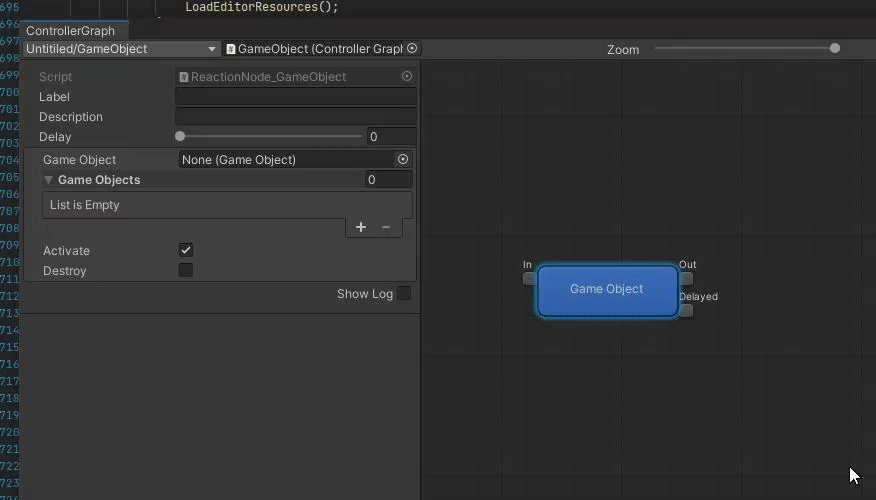This screenshot has height=500, width=876.
Task: Open the Untitiled/GameObject dropdown
Action: point(121,49)
